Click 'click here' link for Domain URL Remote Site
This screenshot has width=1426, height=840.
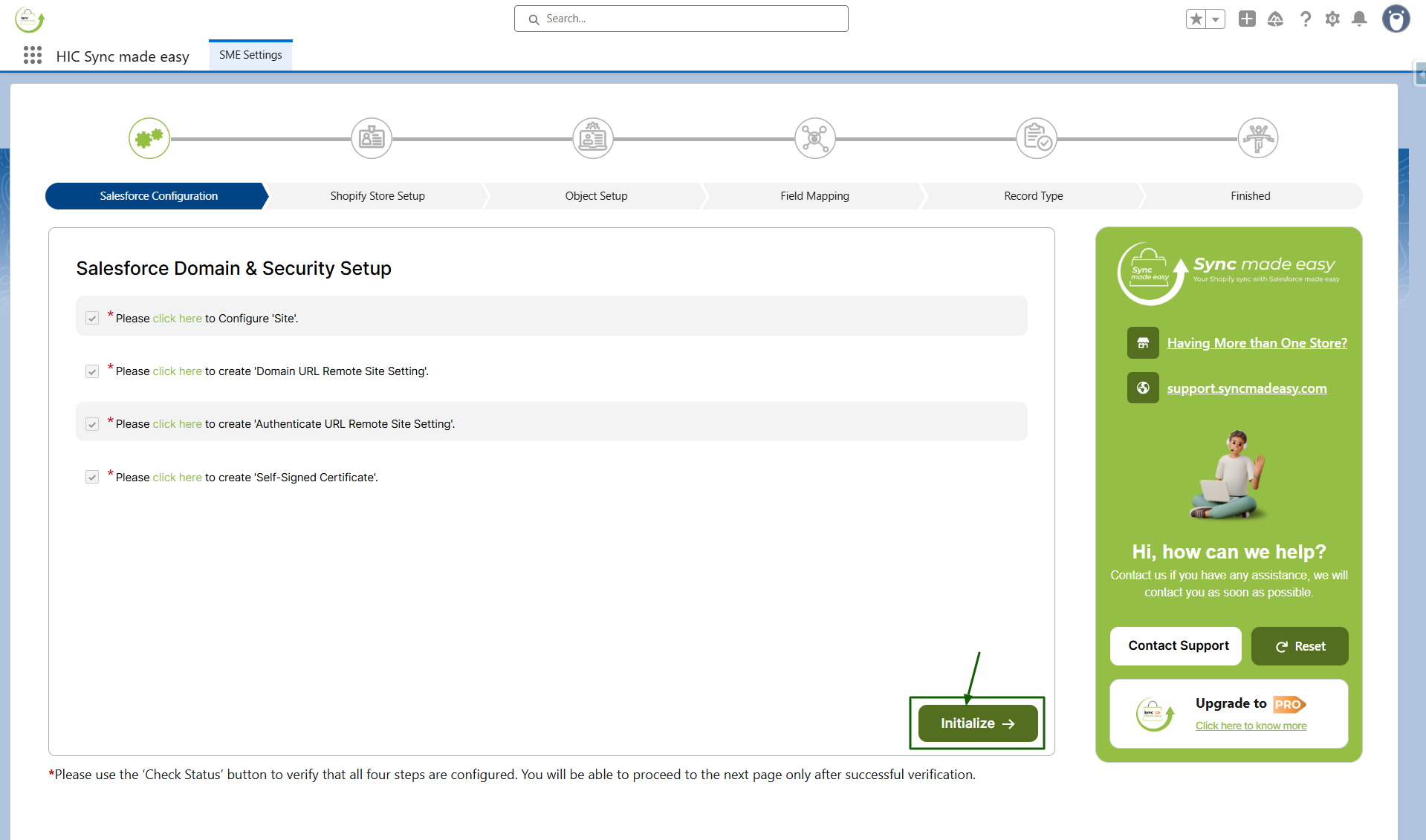click(x=177, y=371)
